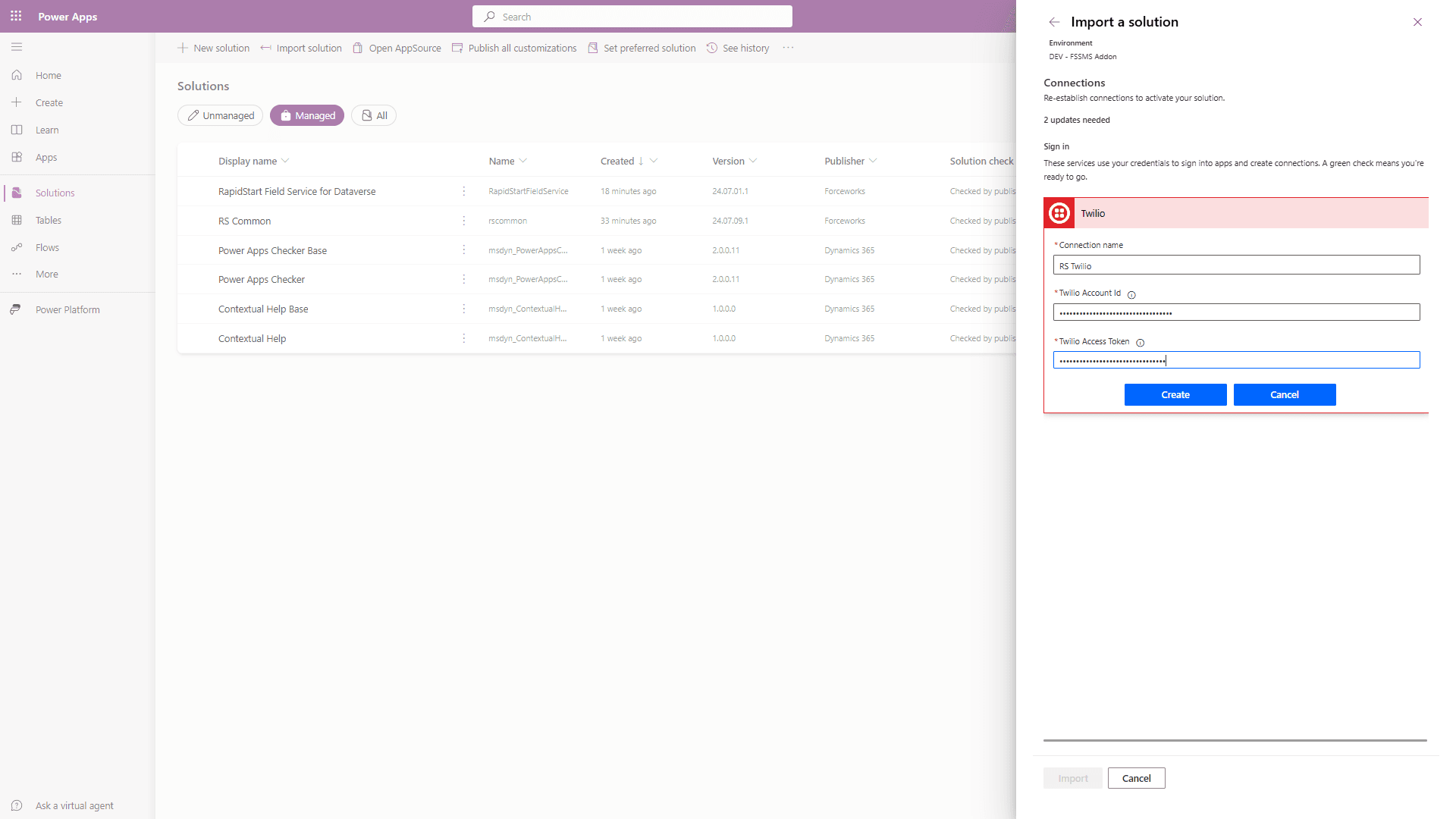This screenshot has width=1456, height=819.
Task: Open Tables from the left sidebar
Action: 49,220
